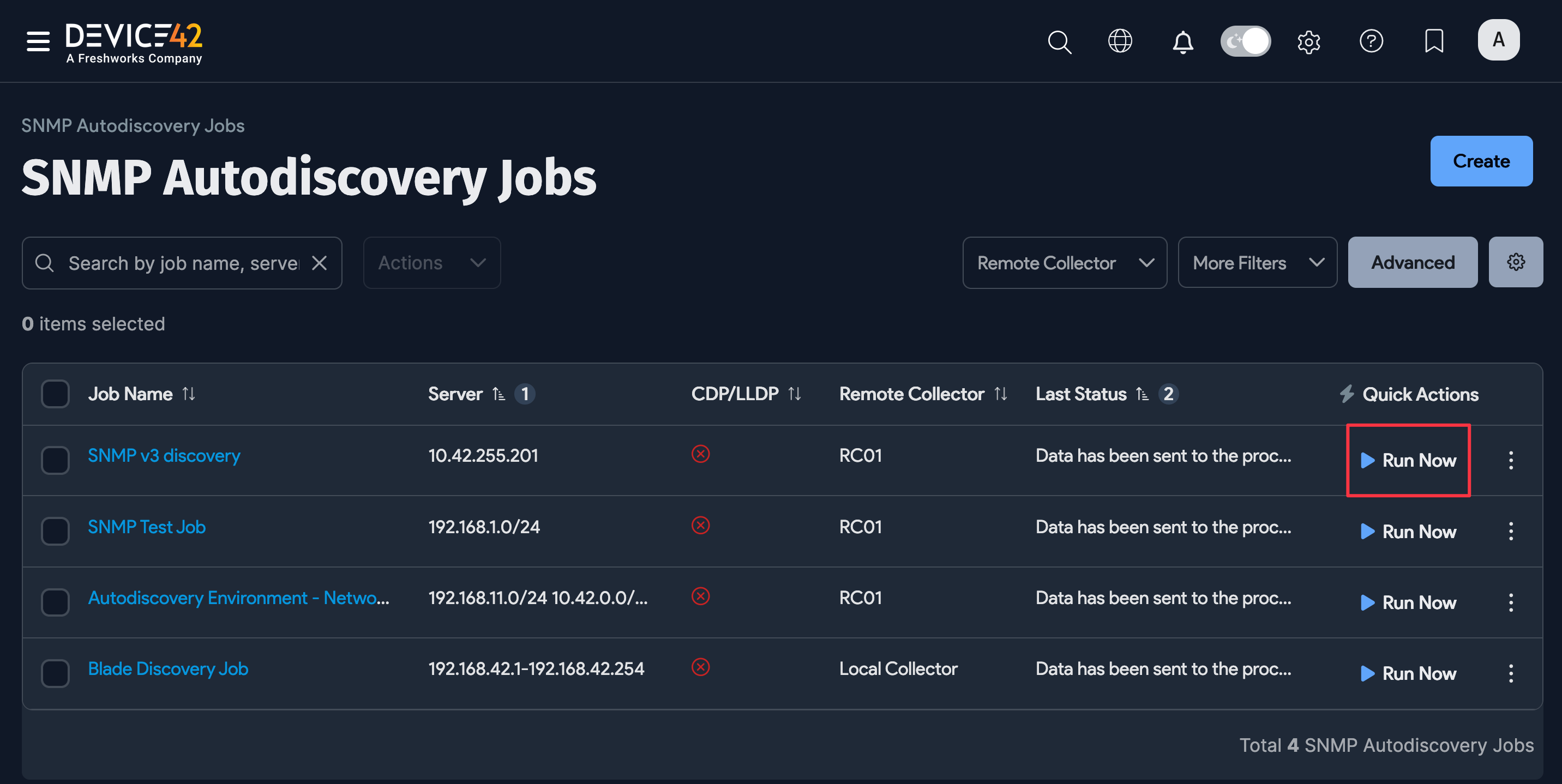Create a new SNMP Autodiscovery job
Image resolution: width=1562 pixels, height=784 pixels.
click(1481, 161)
